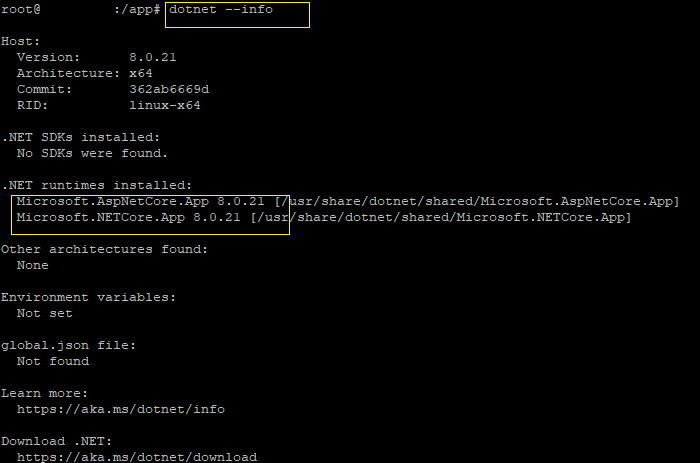Click the 'No SDKs were found.' message
Viewport: 700px width, 463px height.
pyautogui.click(x=92, y=153)
